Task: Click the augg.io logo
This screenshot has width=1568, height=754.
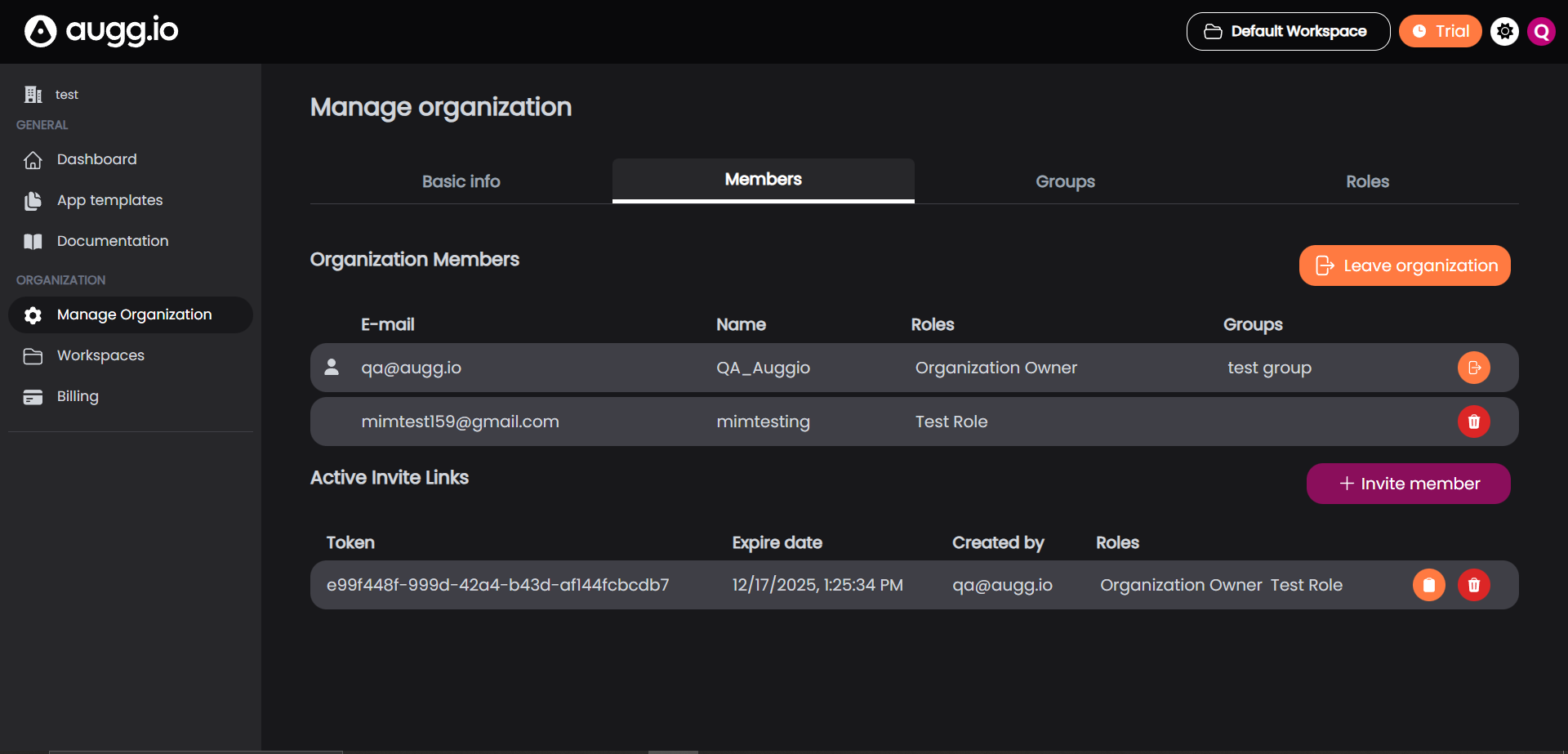Action: tap(101, 31)
